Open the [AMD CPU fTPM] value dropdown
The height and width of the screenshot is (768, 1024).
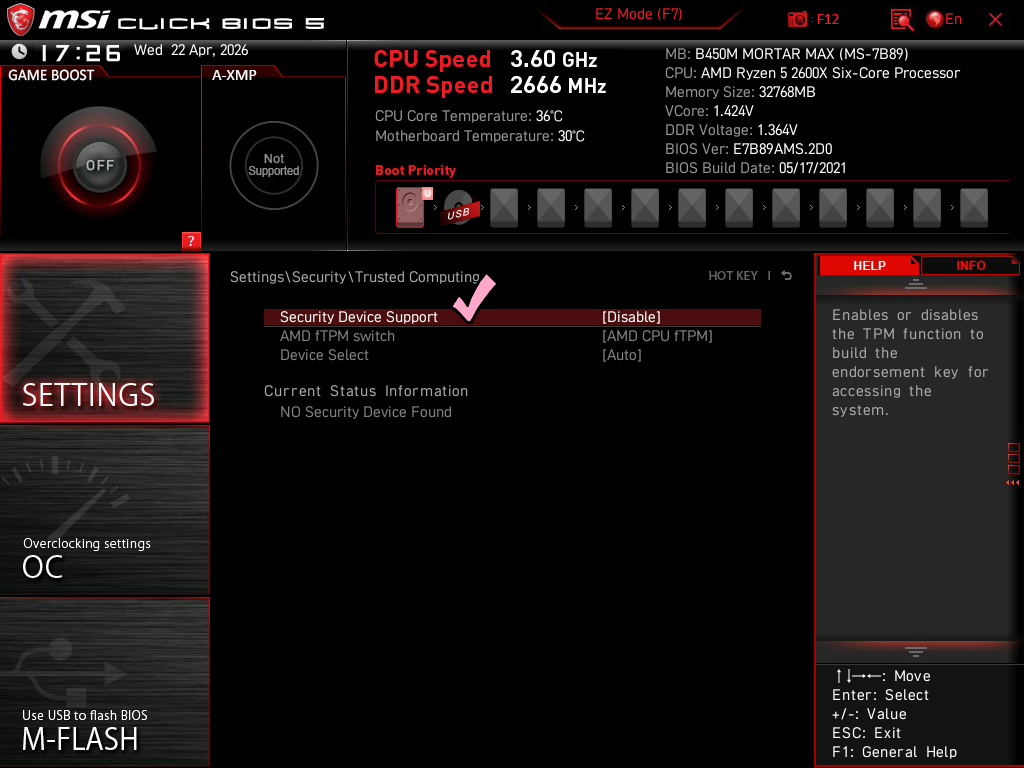coord(657,336)
